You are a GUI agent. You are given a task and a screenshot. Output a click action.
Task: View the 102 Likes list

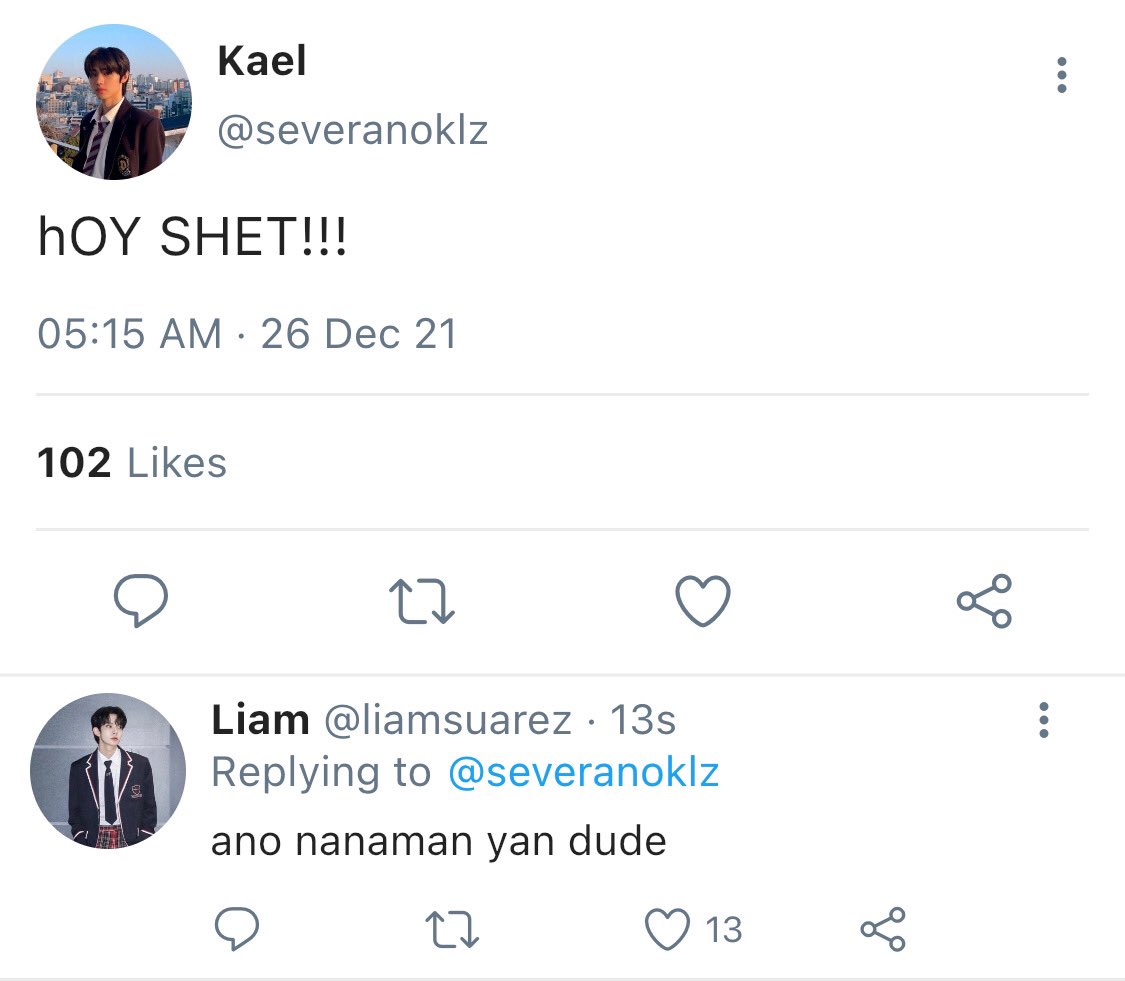132,462
